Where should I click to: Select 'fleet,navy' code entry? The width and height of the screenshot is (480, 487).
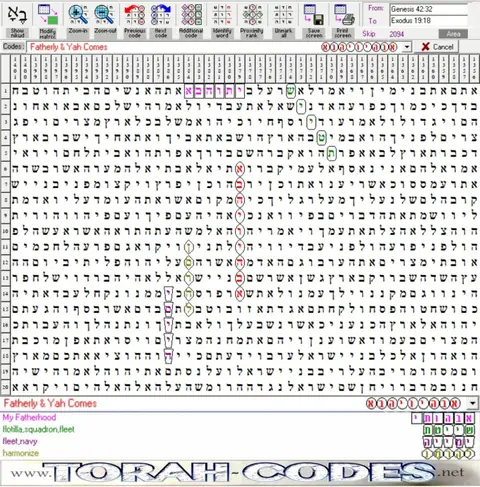pyautogui.click(x=20, y=441)
